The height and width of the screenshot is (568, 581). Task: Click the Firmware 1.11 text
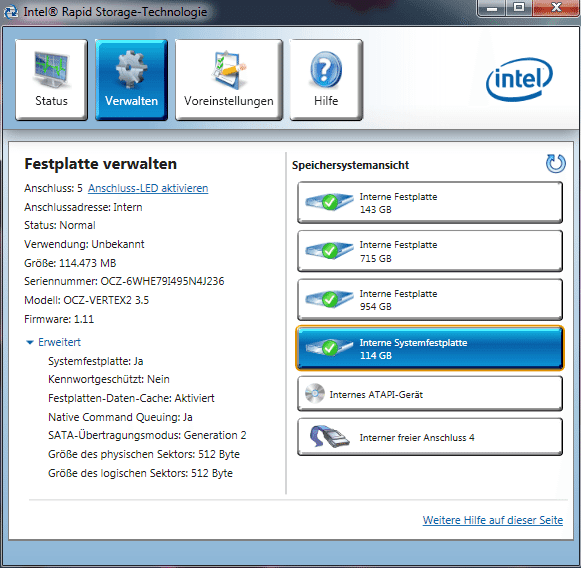pyautogui.click(x=59, y=319)
